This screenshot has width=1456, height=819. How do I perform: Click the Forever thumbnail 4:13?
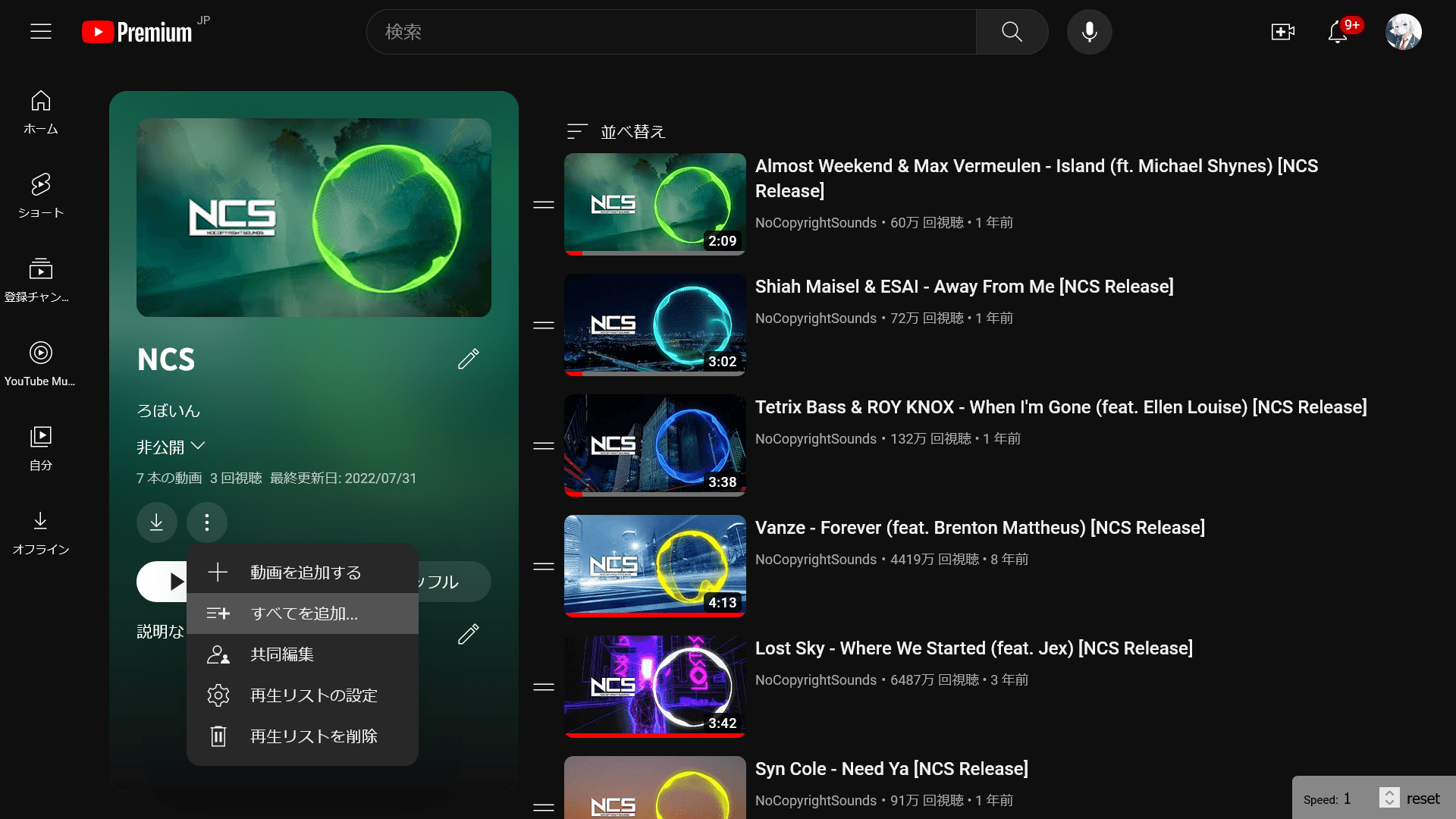655,566
